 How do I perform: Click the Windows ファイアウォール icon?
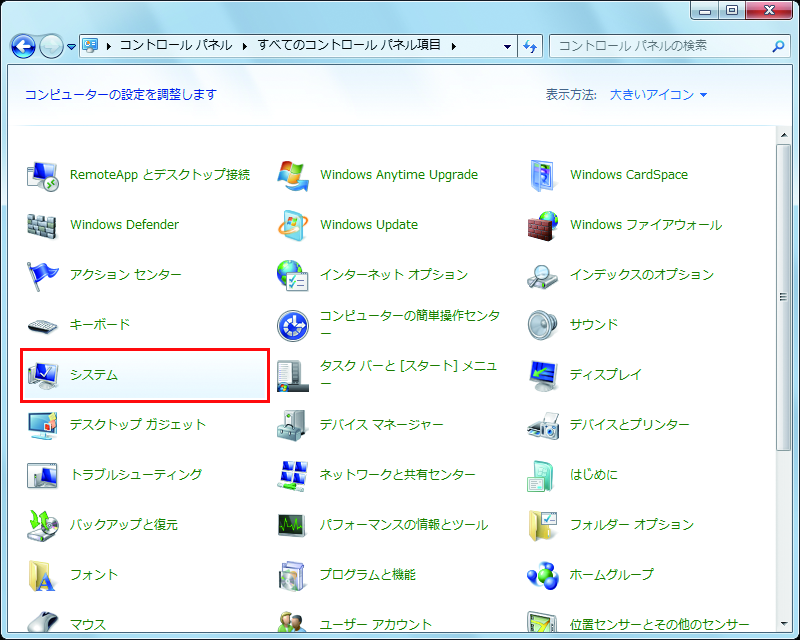tap(543, 225)
